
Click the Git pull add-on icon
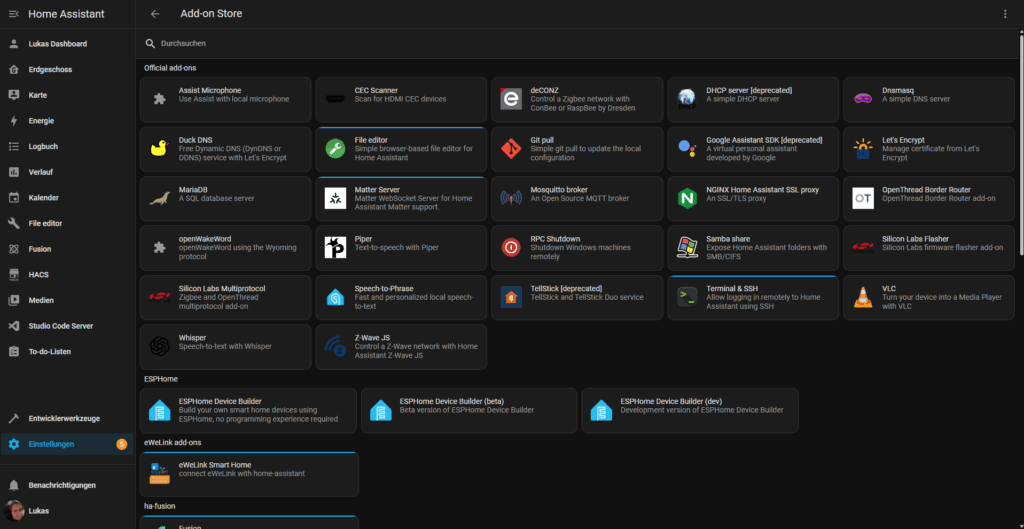pos(511,149)
